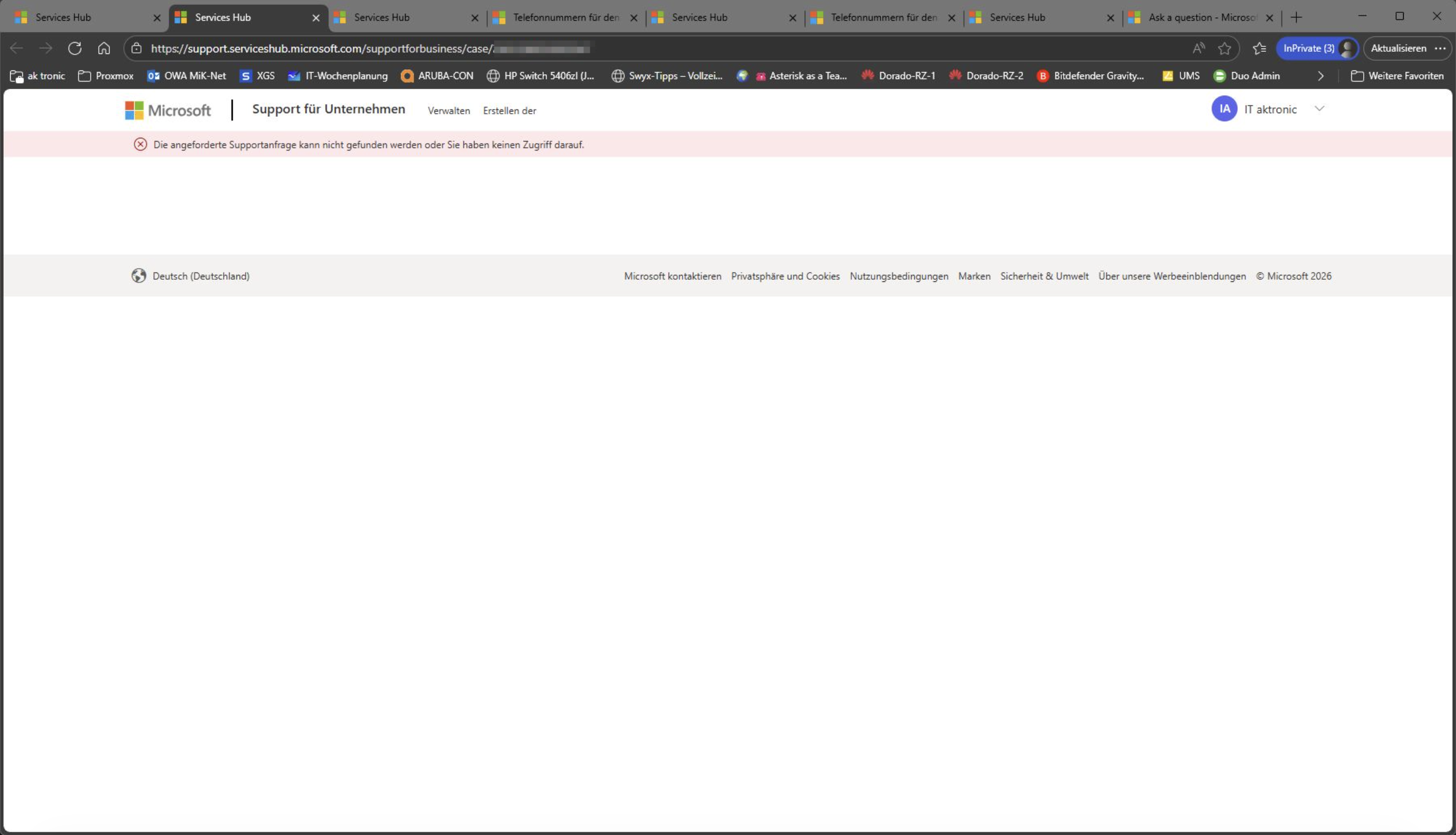Click the forward navigation arrow
Screen dimensions: 1456x835
(45, 48)
